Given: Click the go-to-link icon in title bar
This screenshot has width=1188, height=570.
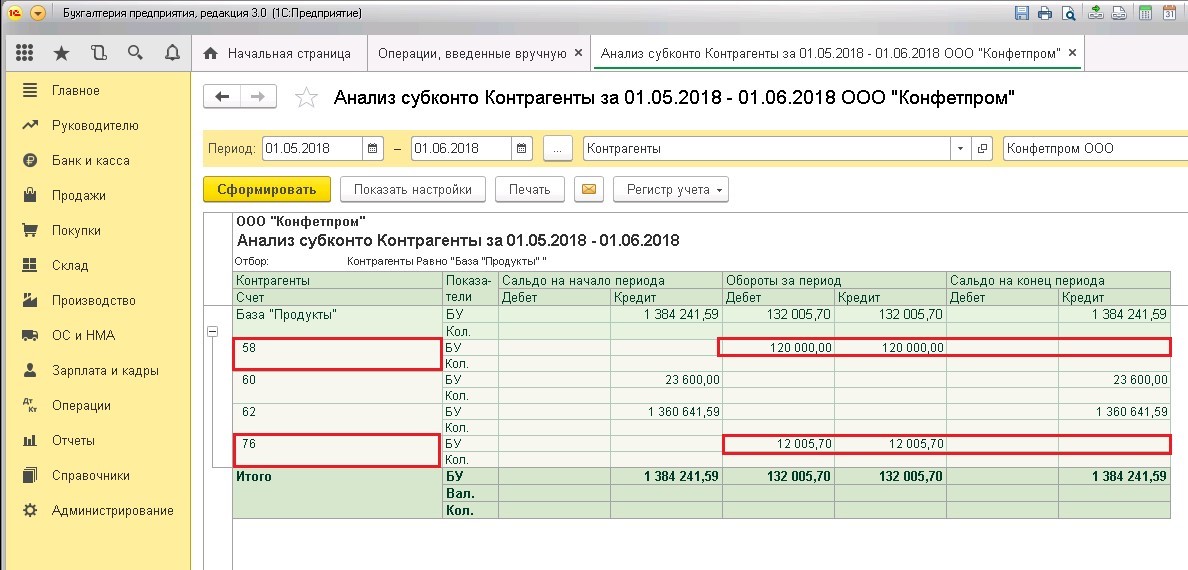Looking at the screenshot, I should 1118,13.
